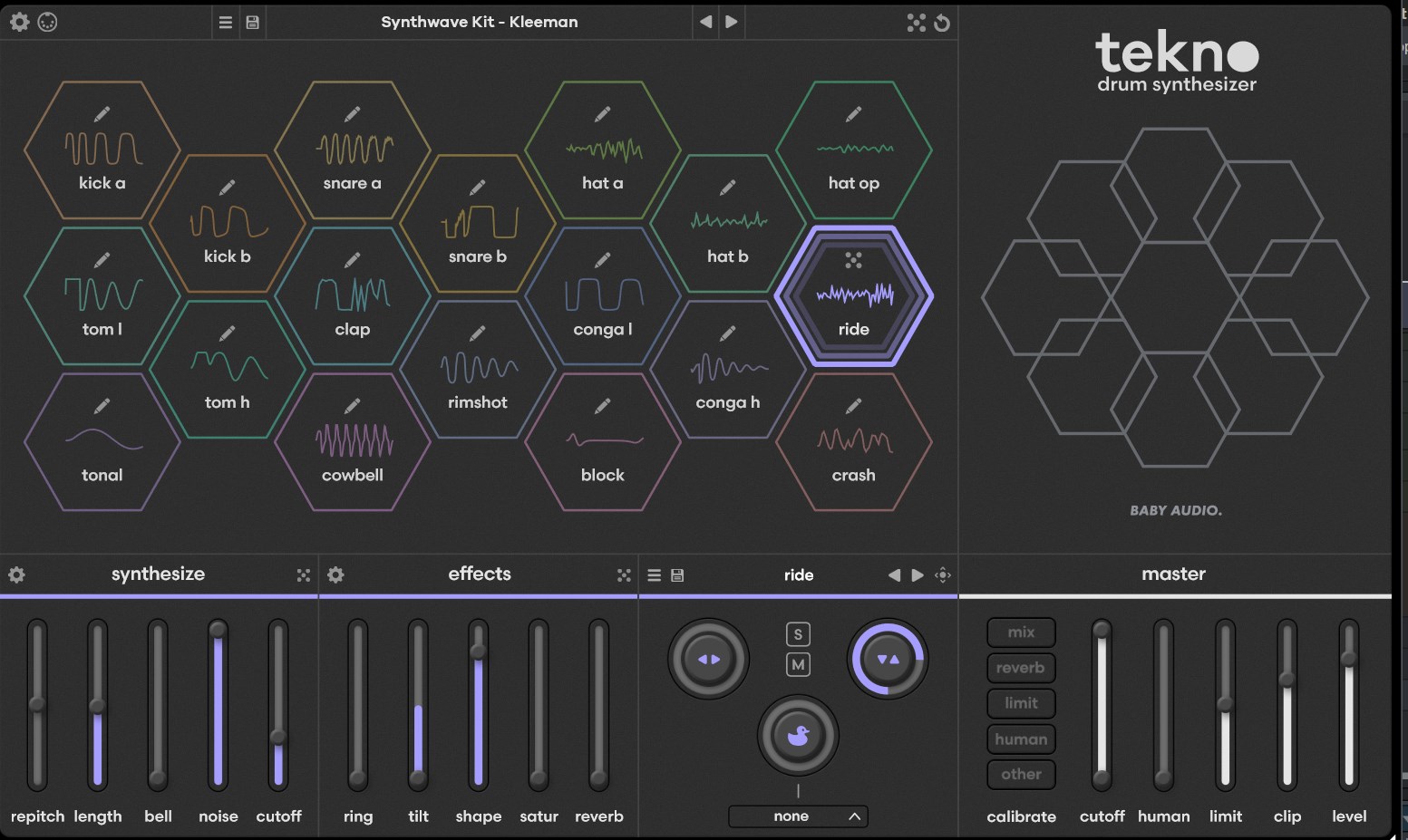The image size is (1408, 840).
Task: Open the global settings gear icon
Action: [19, 22]
